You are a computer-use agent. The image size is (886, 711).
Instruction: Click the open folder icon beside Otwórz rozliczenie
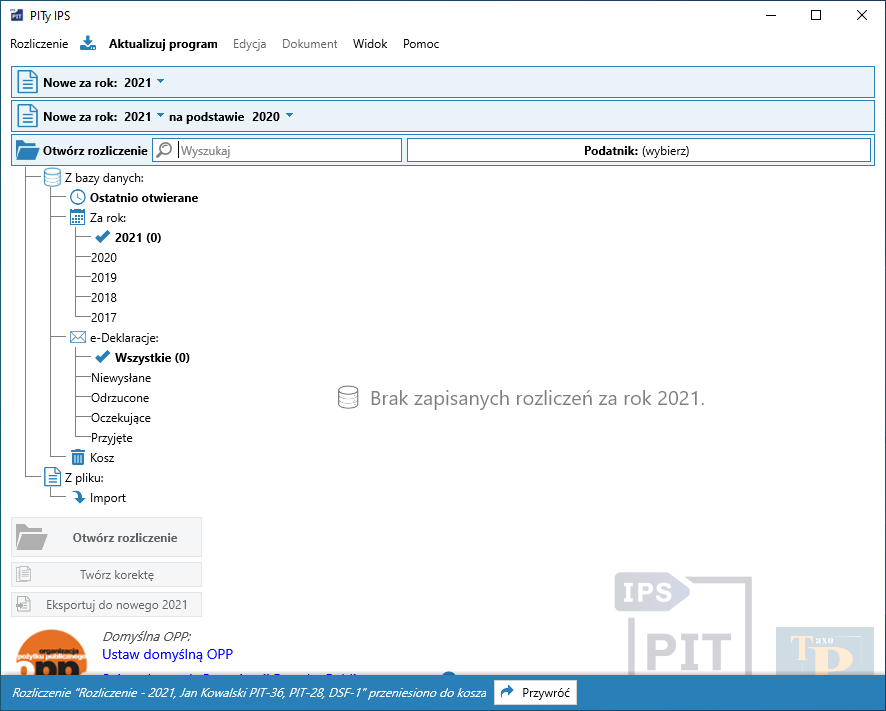coord(27,150)
